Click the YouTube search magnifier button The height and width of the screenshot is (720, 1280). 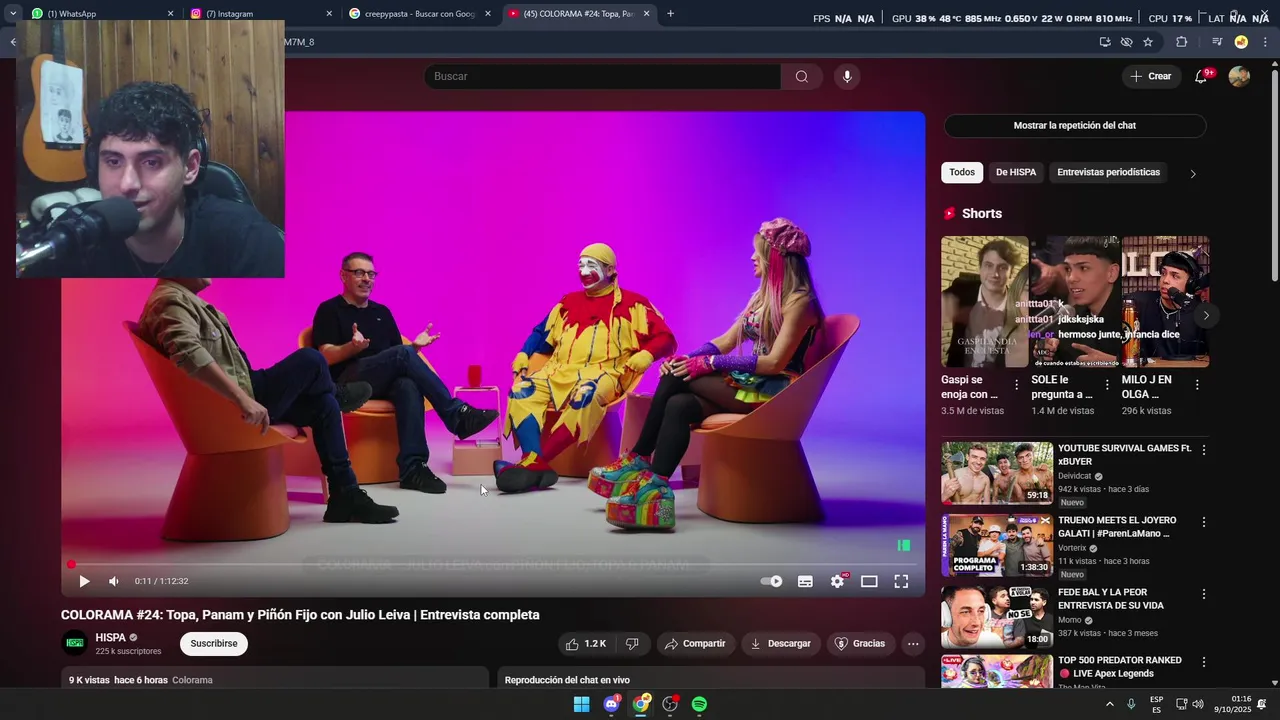(x=801, y=77)
